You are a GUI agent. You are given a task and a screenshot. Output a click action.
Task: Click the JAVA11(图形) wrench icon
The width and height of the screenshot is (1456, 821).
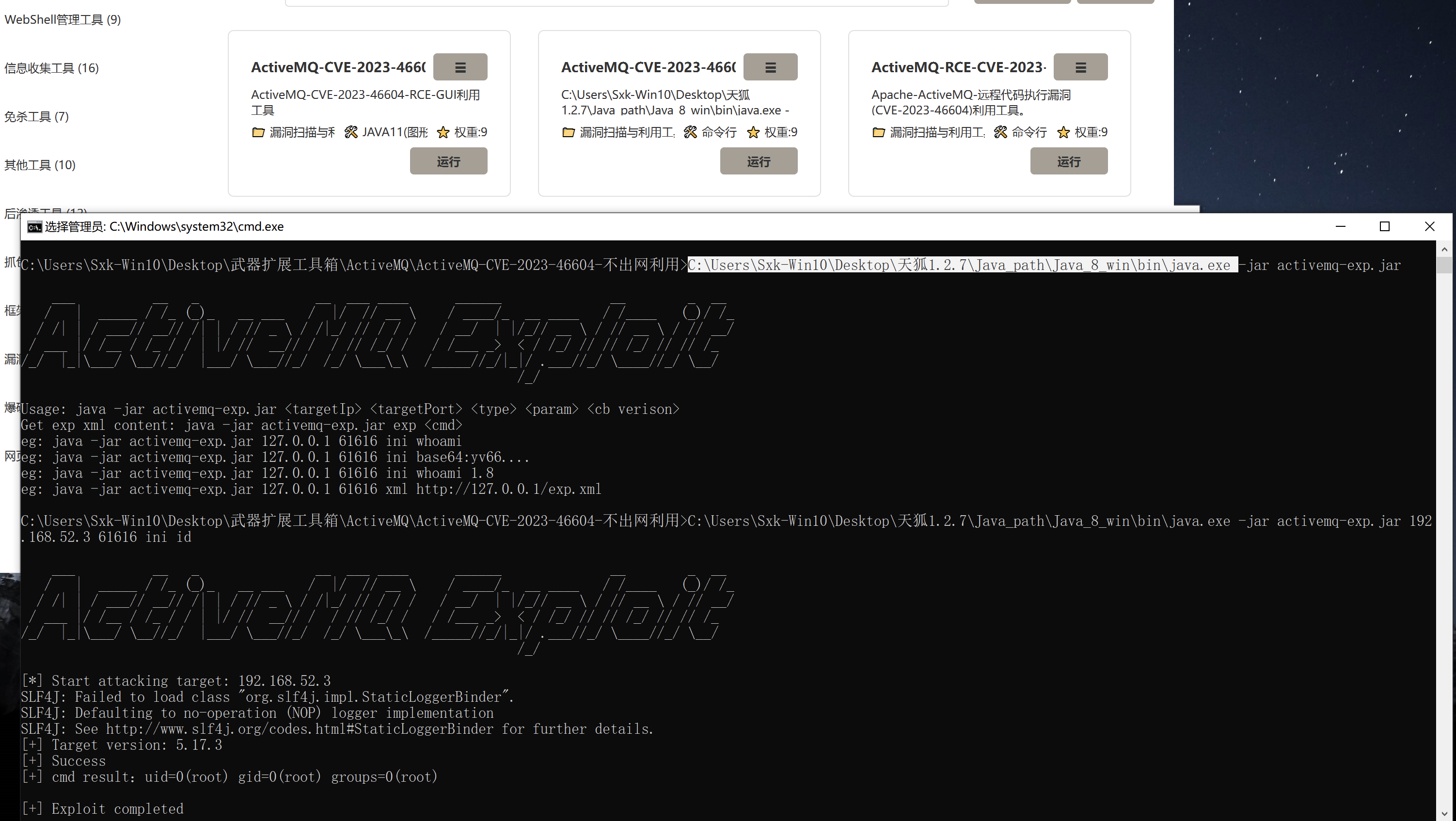click(x=351, y=132)
